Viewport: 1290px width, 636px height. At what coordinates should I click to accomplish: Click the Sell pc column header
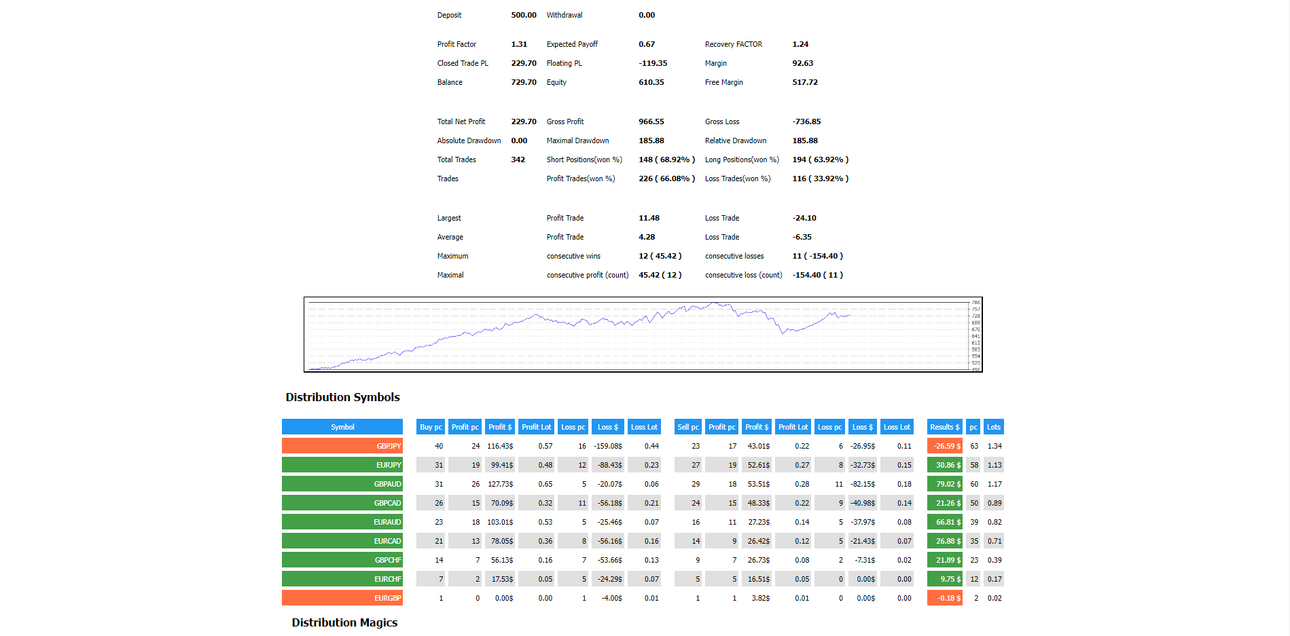point(688,427)
